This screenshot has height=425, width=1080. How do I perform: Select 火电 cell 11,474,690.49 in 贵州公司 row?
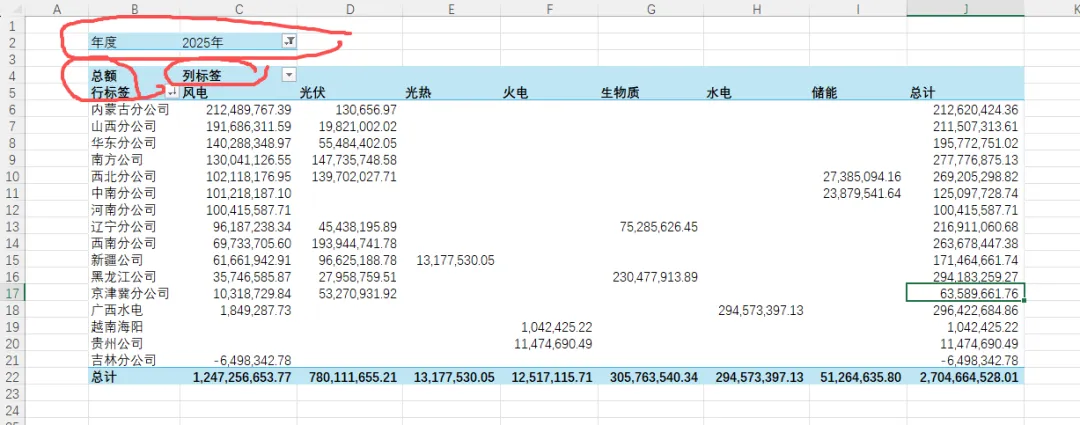553,344
